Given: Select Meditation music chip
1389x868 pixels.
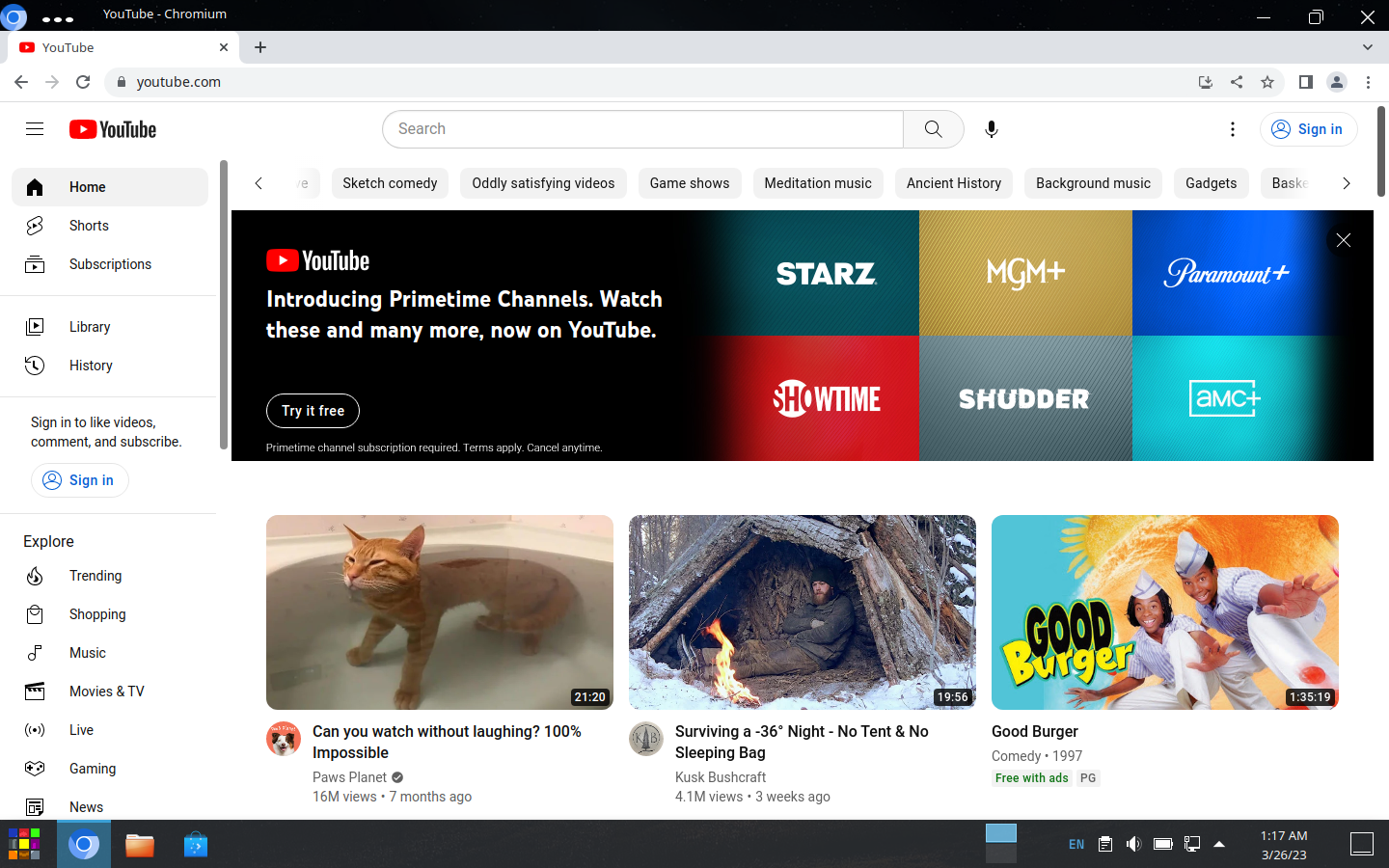Looking at the screenshot, I should pos(818,183).
